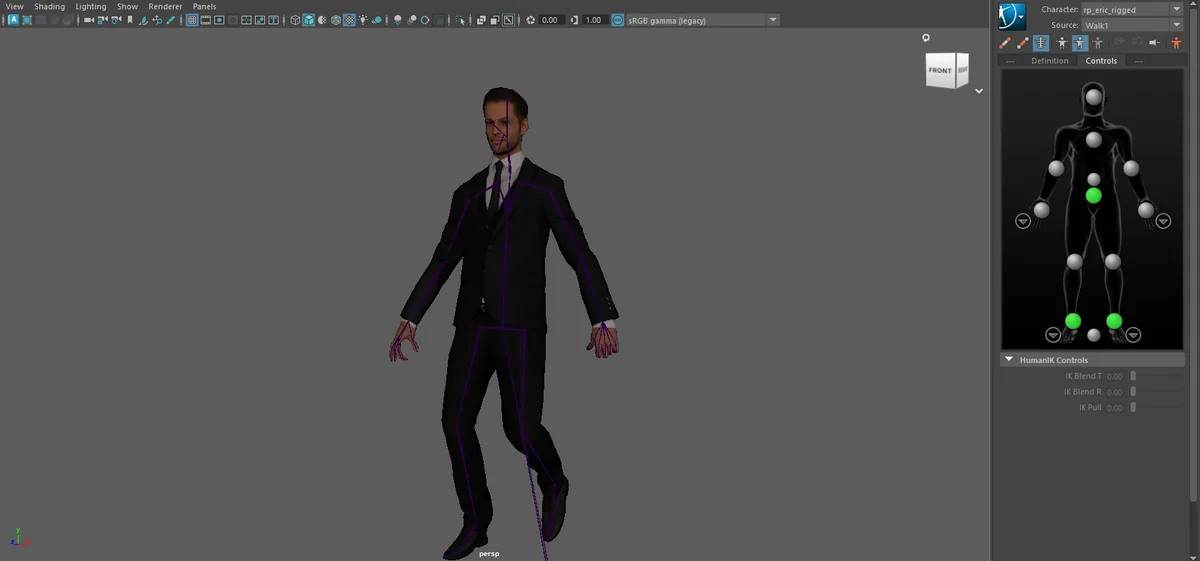Screen dimensions: 1200x561
Task: Switch viewport to Wireframe display
Action: (x=295, y=20)
